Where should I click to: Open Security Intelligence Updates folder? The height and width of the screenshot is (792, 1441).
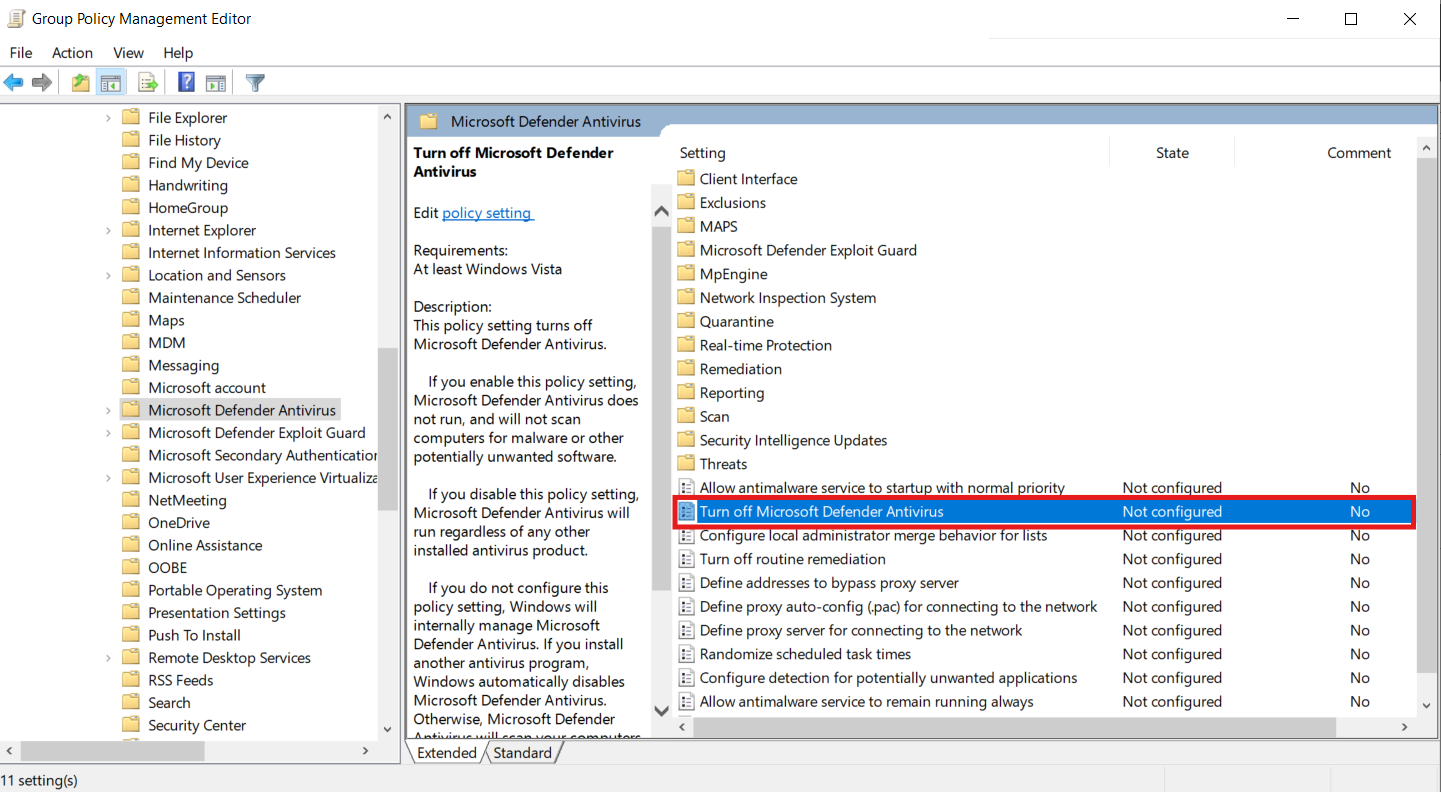(x=793, y=441)
